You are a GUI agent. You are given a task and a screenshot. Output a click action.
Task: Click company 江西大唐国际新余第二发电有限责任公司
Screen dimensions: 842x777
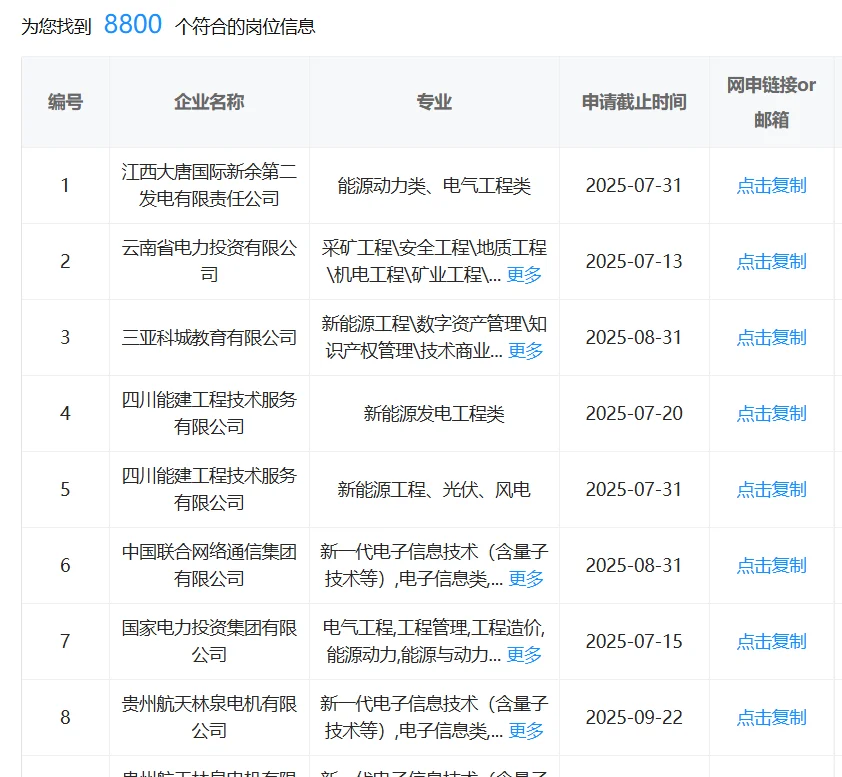(209, 186)
